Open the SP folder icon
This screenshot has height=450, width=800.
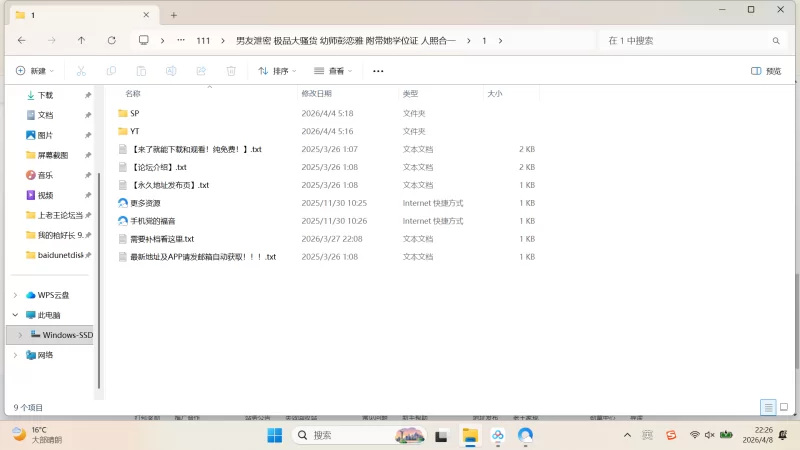[x=123, y=113]
